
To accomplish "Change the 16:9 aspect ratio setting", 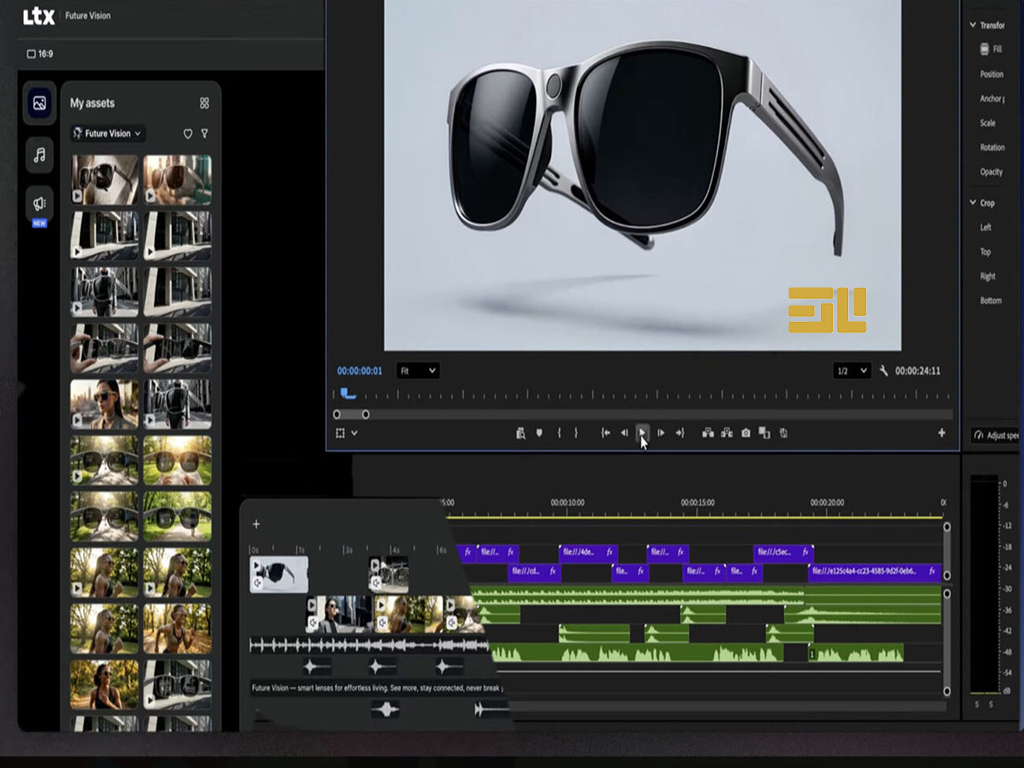I will [x=40, y=54].
